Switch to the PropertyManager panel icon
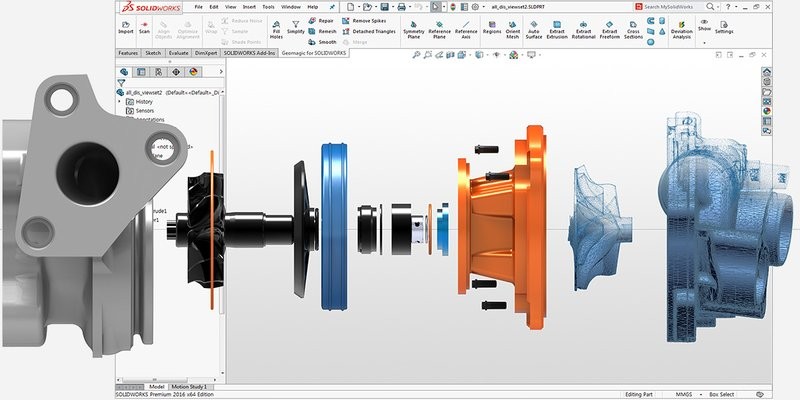The image size is (800, 400). coord(141,72)
